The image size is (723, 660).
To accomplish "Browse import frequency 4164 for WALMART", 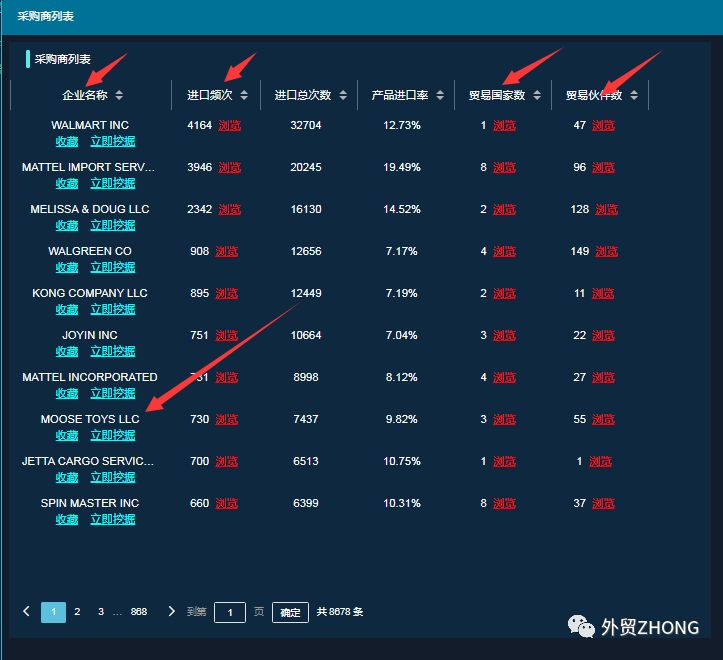I will point(230,125).
